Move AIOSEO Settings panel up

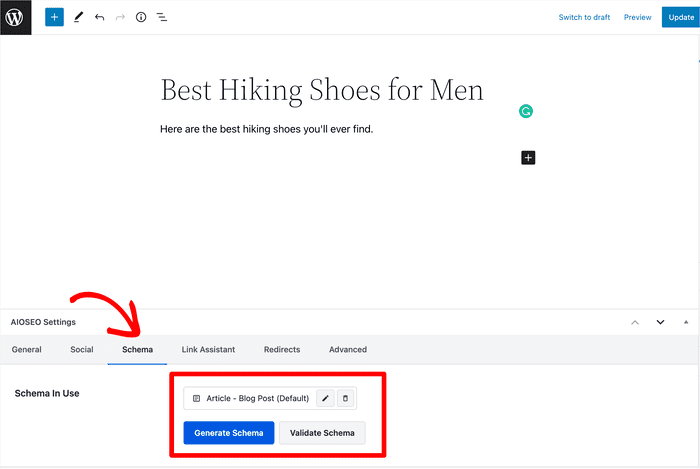(x=635, y=322)
